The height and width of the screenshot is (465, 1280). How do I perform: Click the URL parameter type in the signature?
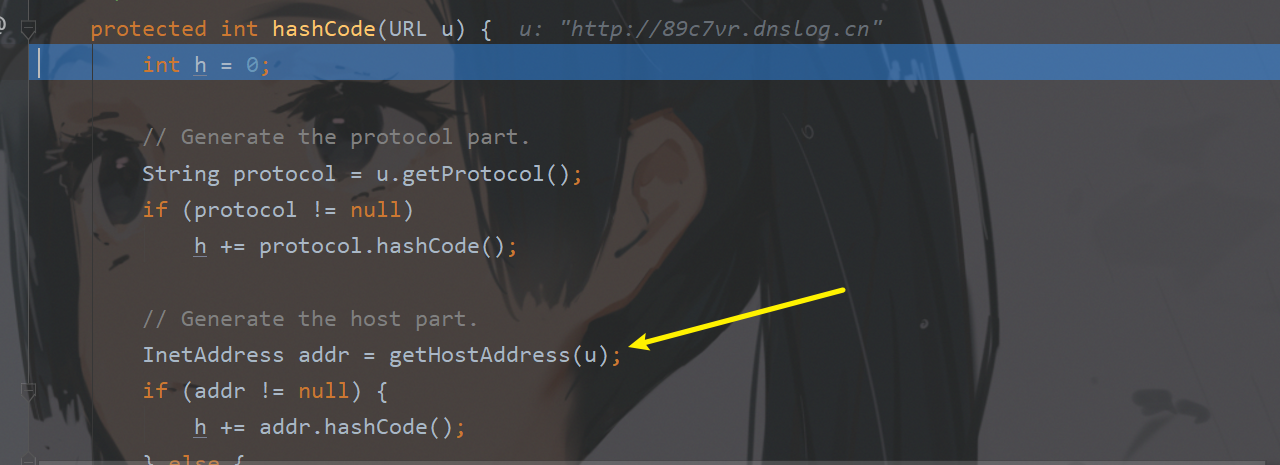[408, 29]
